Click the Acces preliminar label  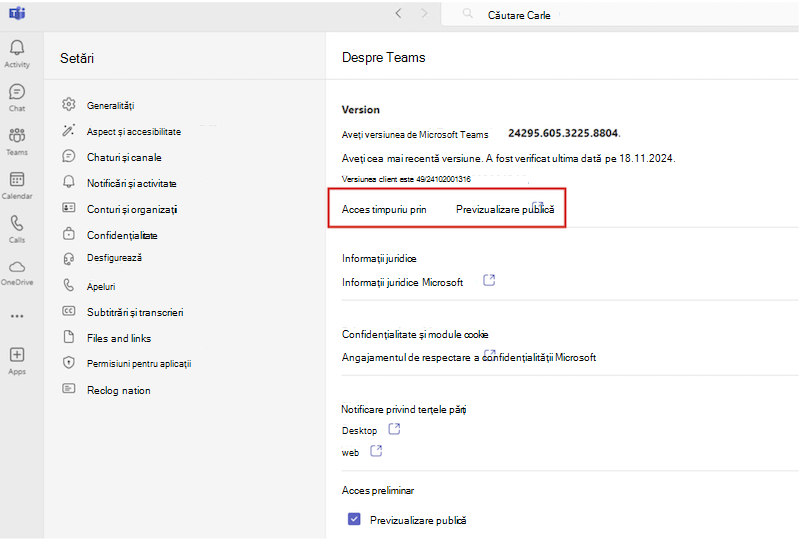[x=378, y=490]
